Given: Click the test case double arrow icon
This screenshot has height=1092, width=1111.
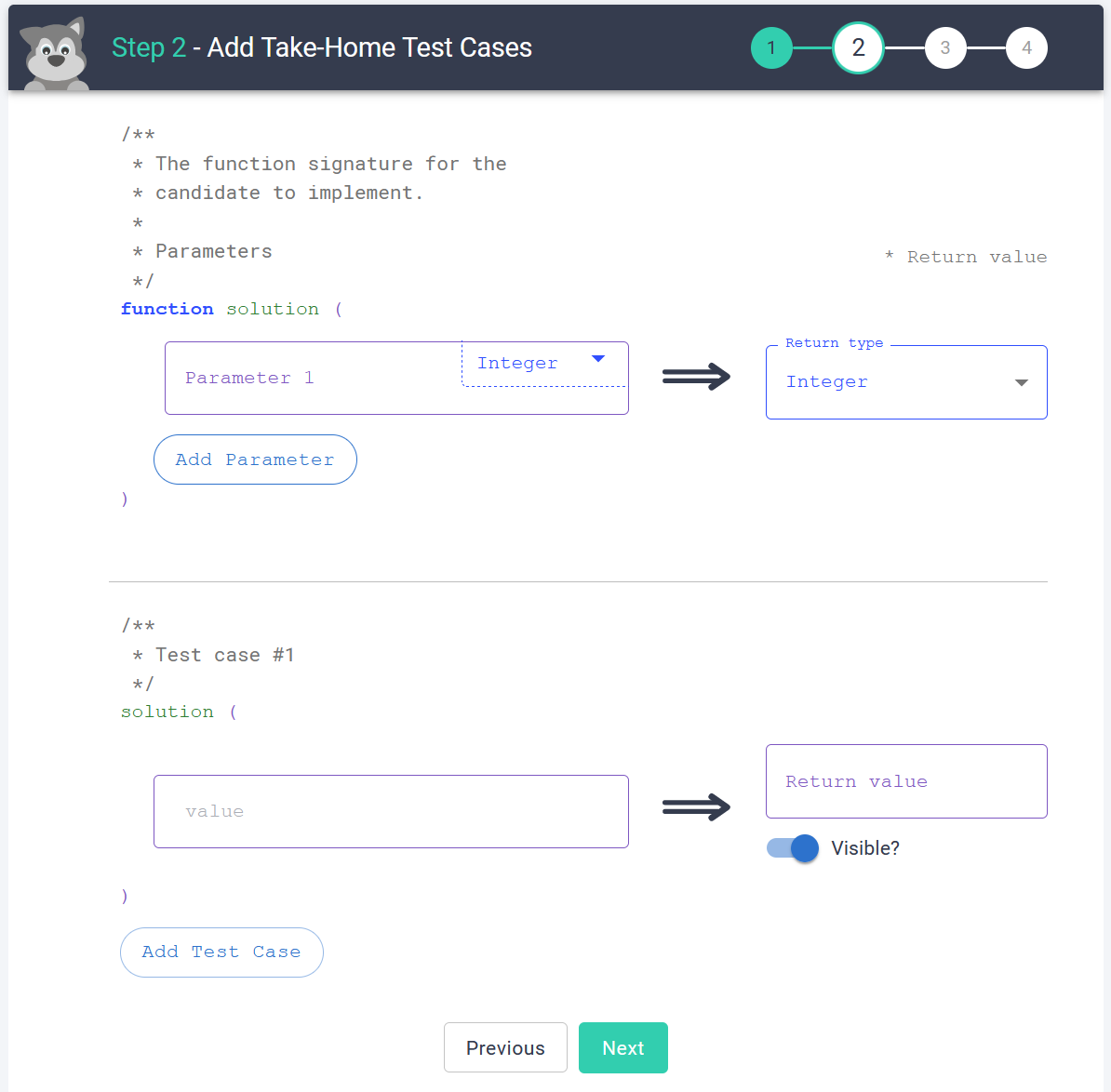Looking at the screenshot, I should pos(696,806).
